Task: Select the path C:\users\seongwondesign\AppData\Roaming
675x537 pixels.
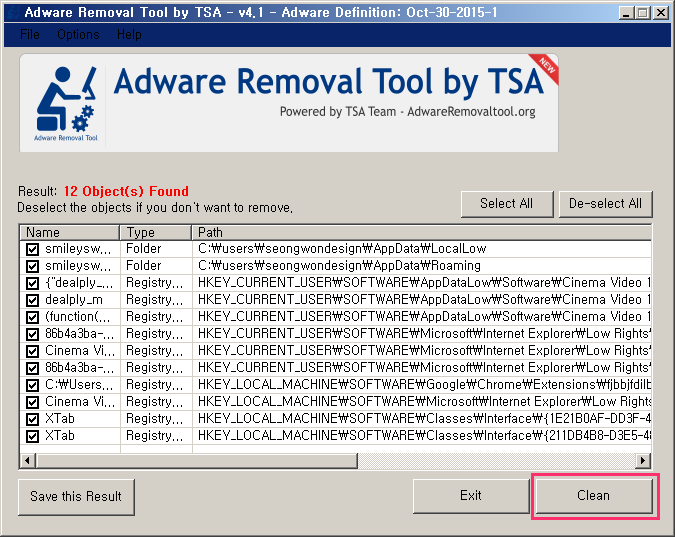Action: pyautogui.click(x=340, y=266)
